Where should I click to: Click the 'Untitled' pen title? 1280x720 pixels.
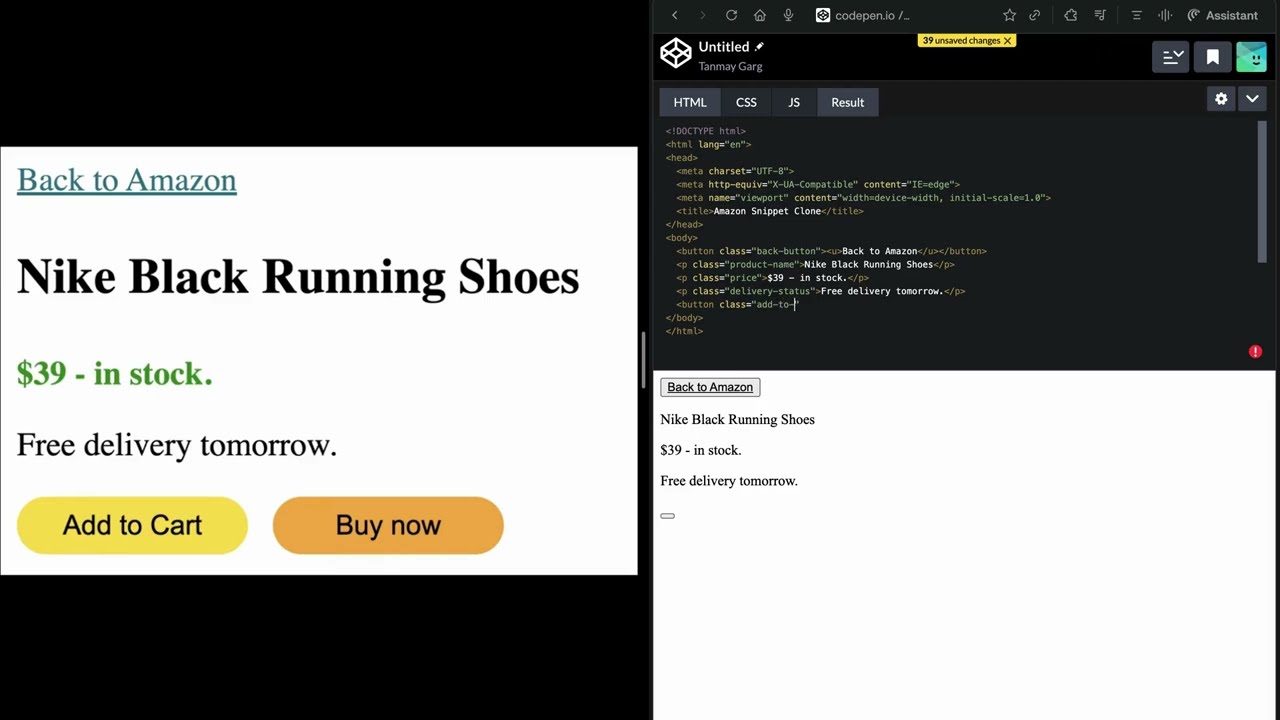pyautogui.click(x=724, y=47)
